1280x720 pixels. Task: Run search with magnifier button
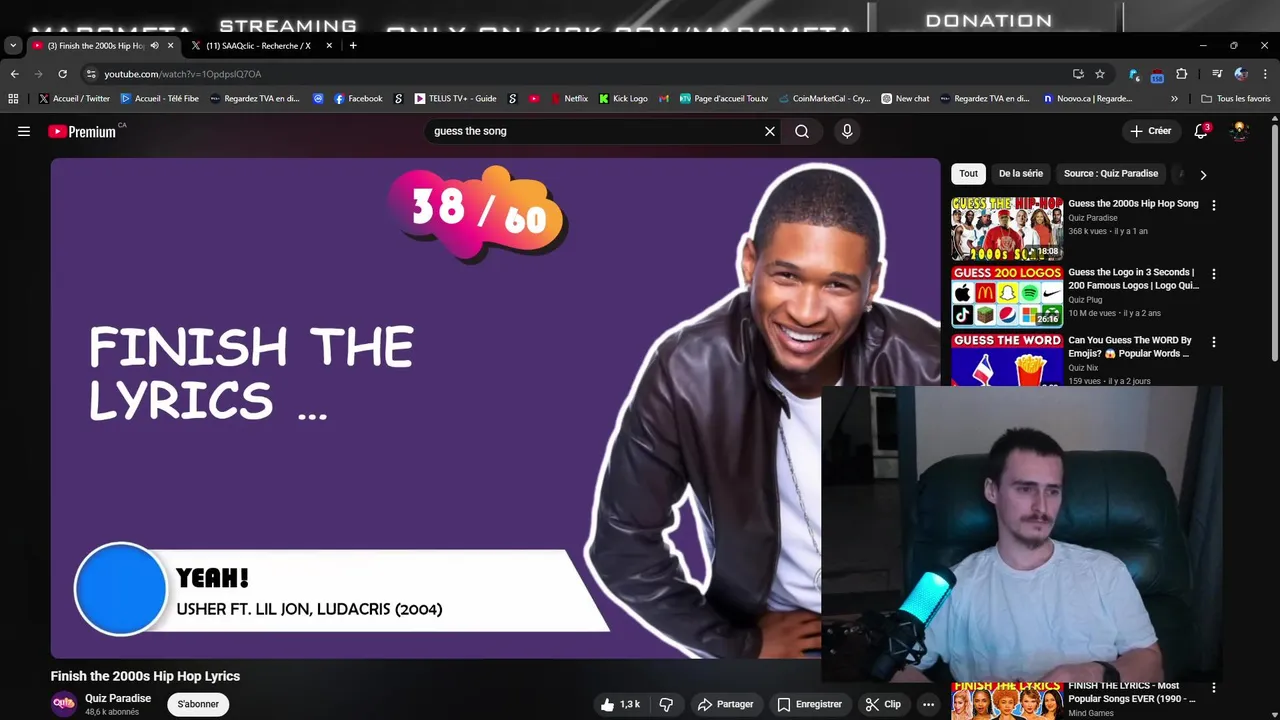click(x=802, y=131)
